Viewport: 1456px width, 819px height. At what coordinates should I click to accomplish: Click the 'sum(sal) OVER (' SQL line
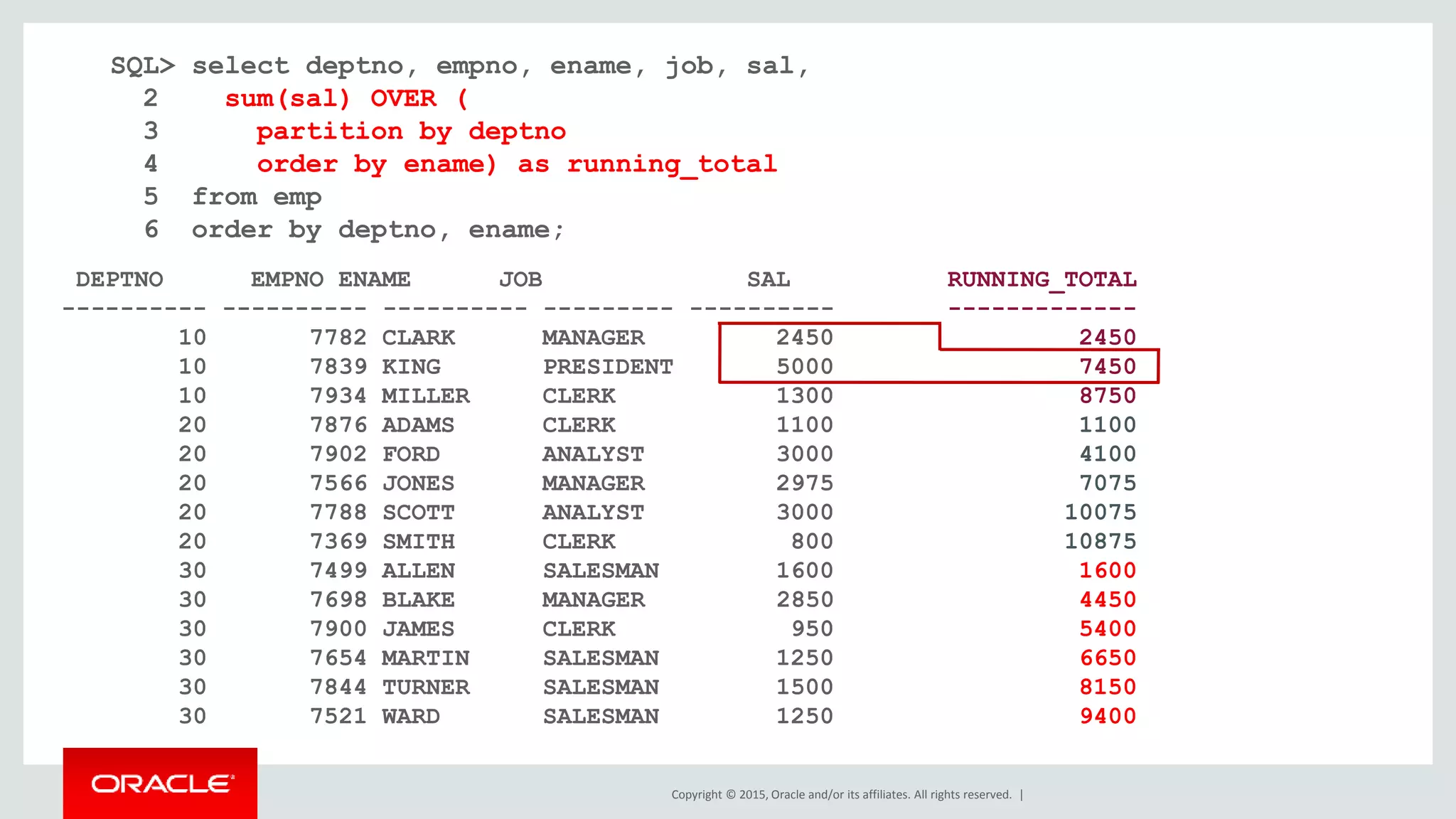point(347,99)
